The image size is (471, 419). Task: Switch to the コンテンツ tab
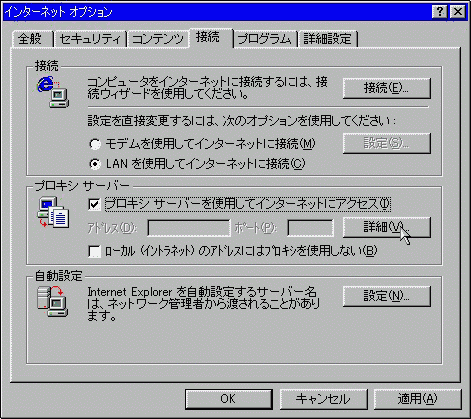tap(158, 39)
